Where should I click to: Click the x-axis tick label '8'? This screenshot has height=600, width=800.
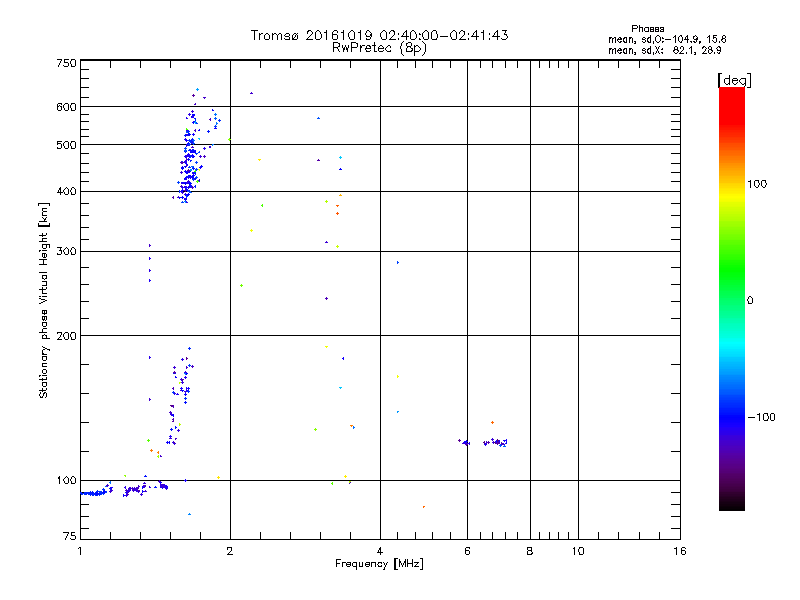pos(530,551)
